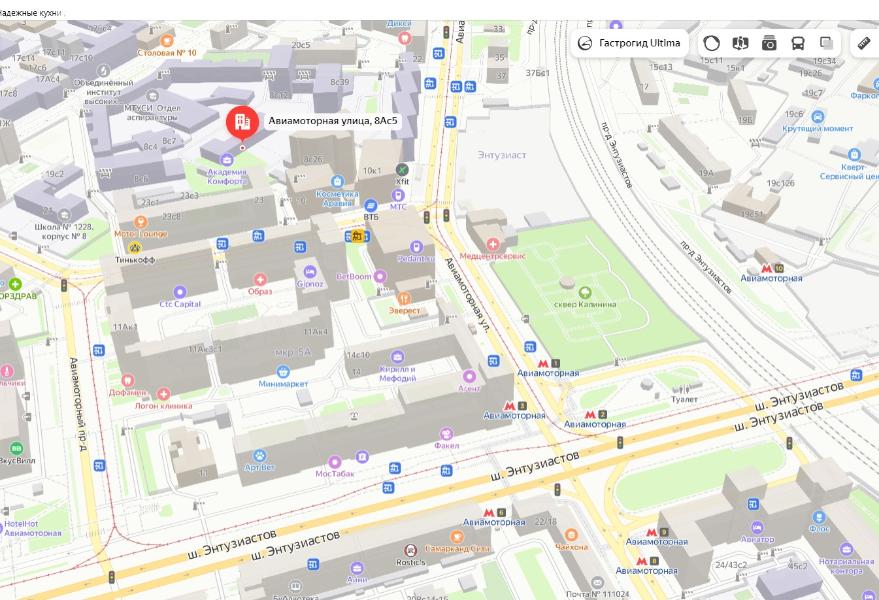The image size is (879, 600).
Task: Select BetBoom marker
Action: click(x=380, y=276)
